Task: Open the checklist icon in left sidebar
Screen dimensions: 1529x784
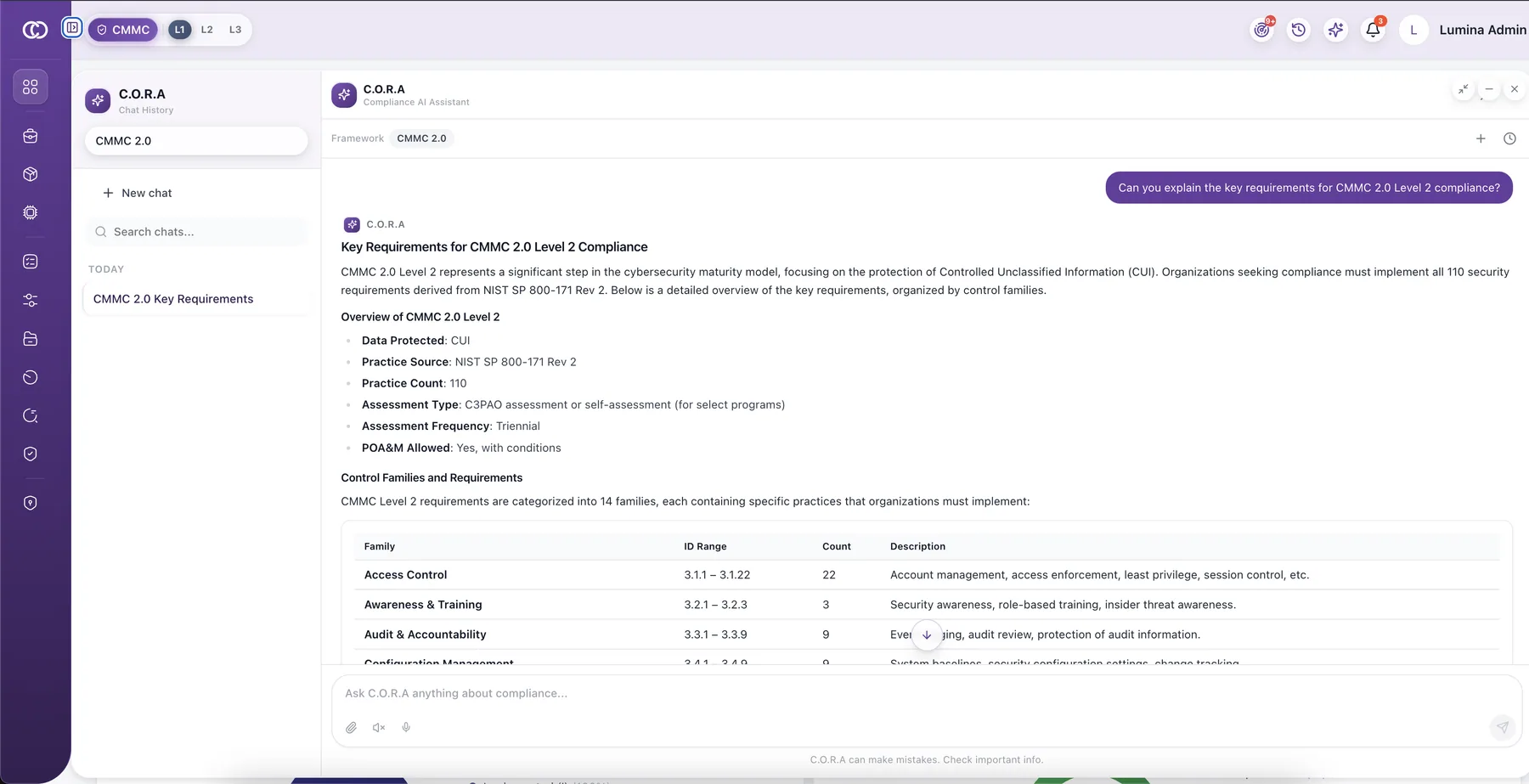Action: click(31, 262)
